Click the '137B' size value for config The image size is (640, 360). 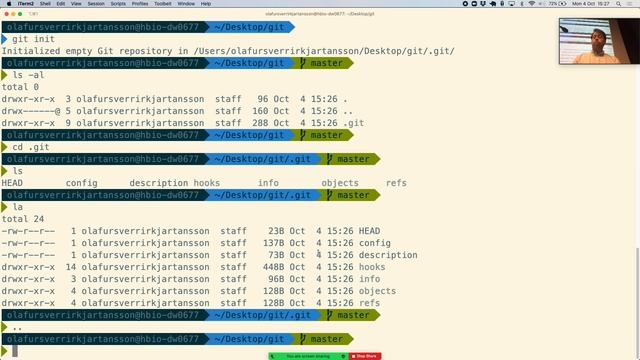point(273,243)
